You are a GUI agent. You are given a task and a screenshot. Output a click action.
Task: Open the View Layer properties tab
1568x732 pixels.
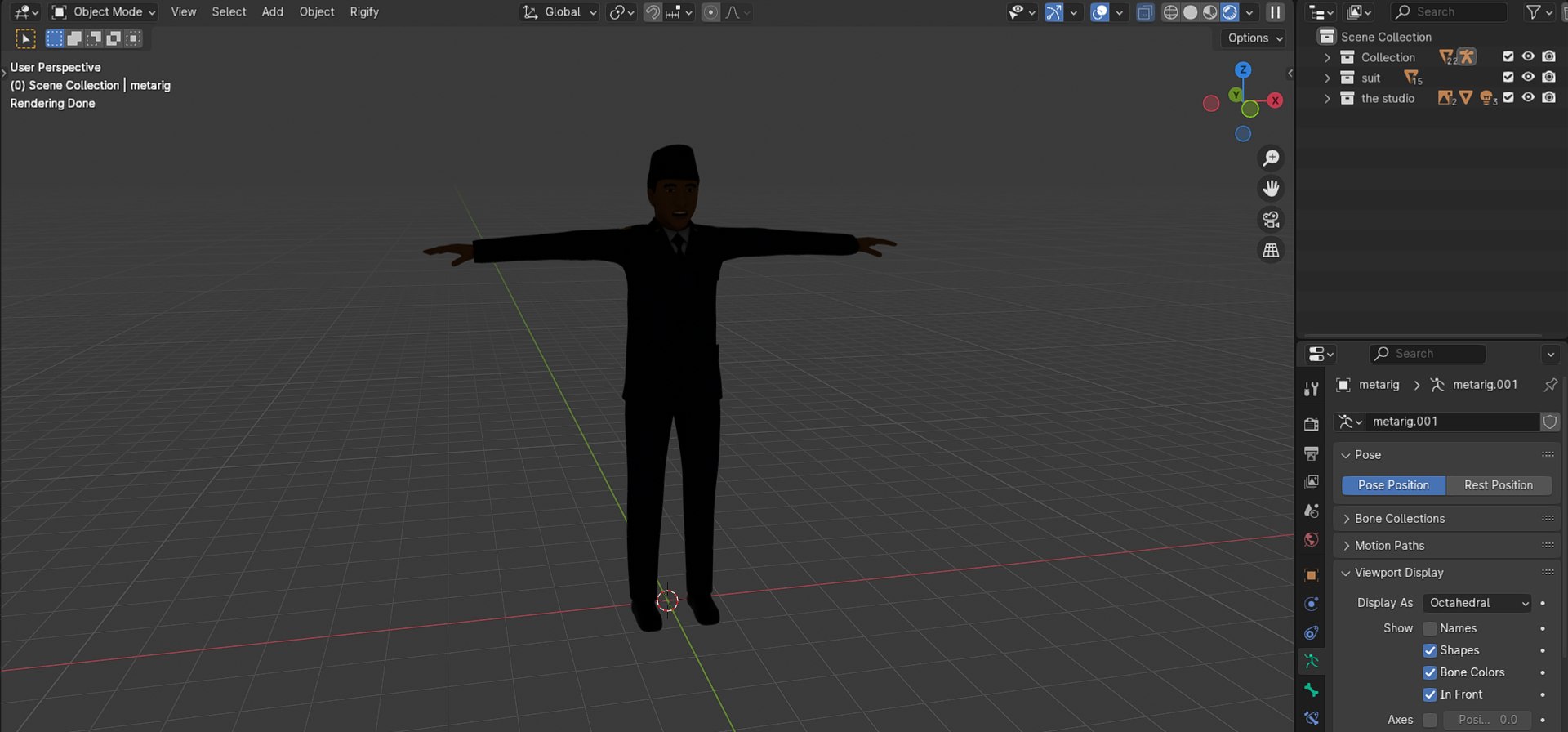point(1312,482)
